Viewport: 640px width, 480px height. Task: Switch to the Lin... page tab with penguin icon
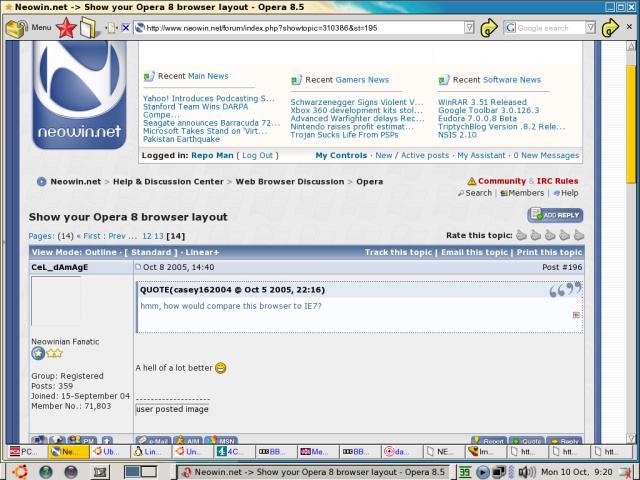click(151, 452)
